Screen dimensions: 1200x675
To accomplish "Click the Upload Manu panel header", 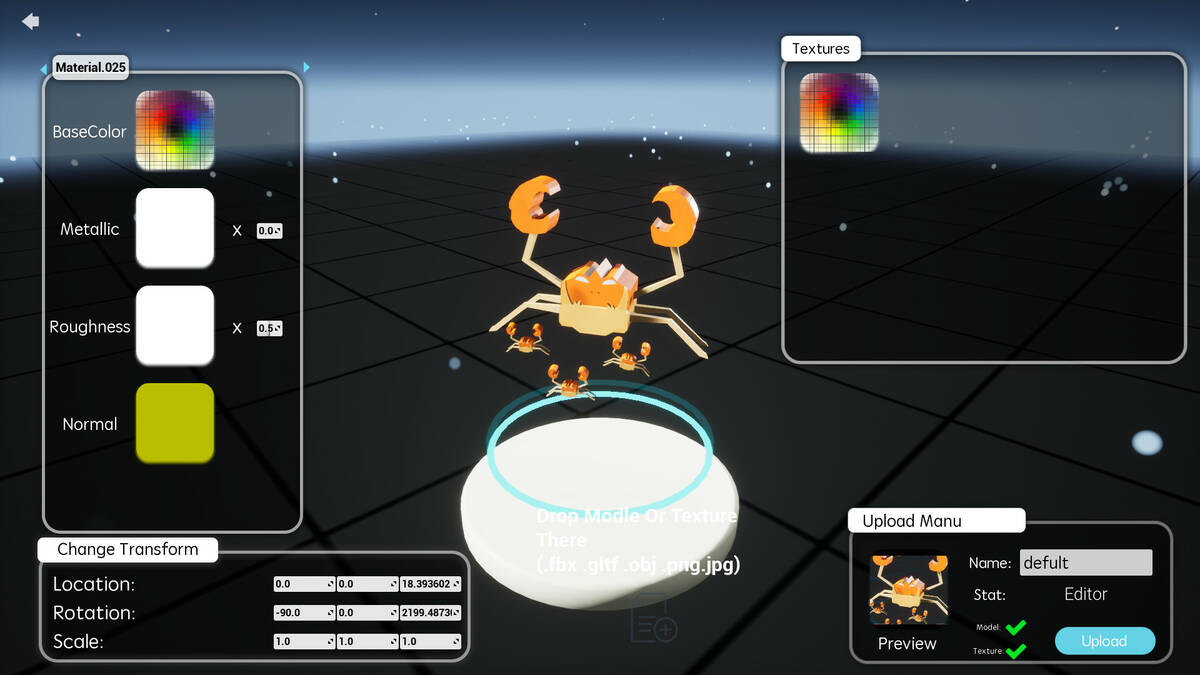I will 937,520.
